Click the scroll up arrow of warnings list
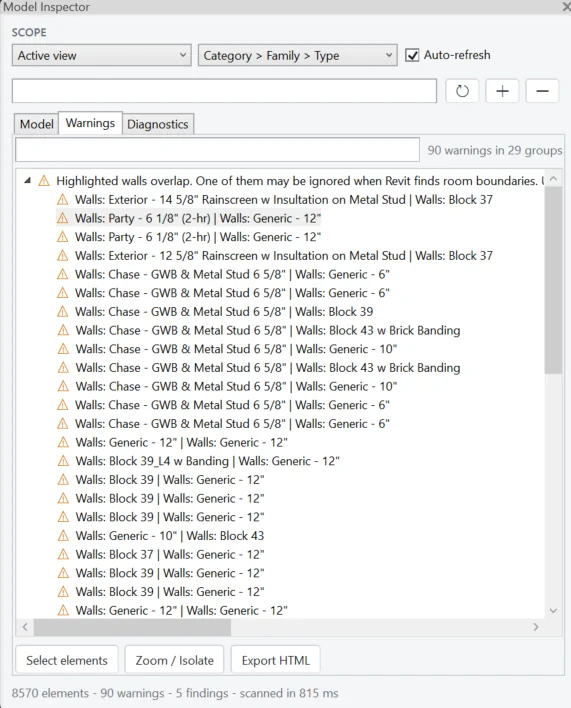571x708 pixels. [553, 179]
